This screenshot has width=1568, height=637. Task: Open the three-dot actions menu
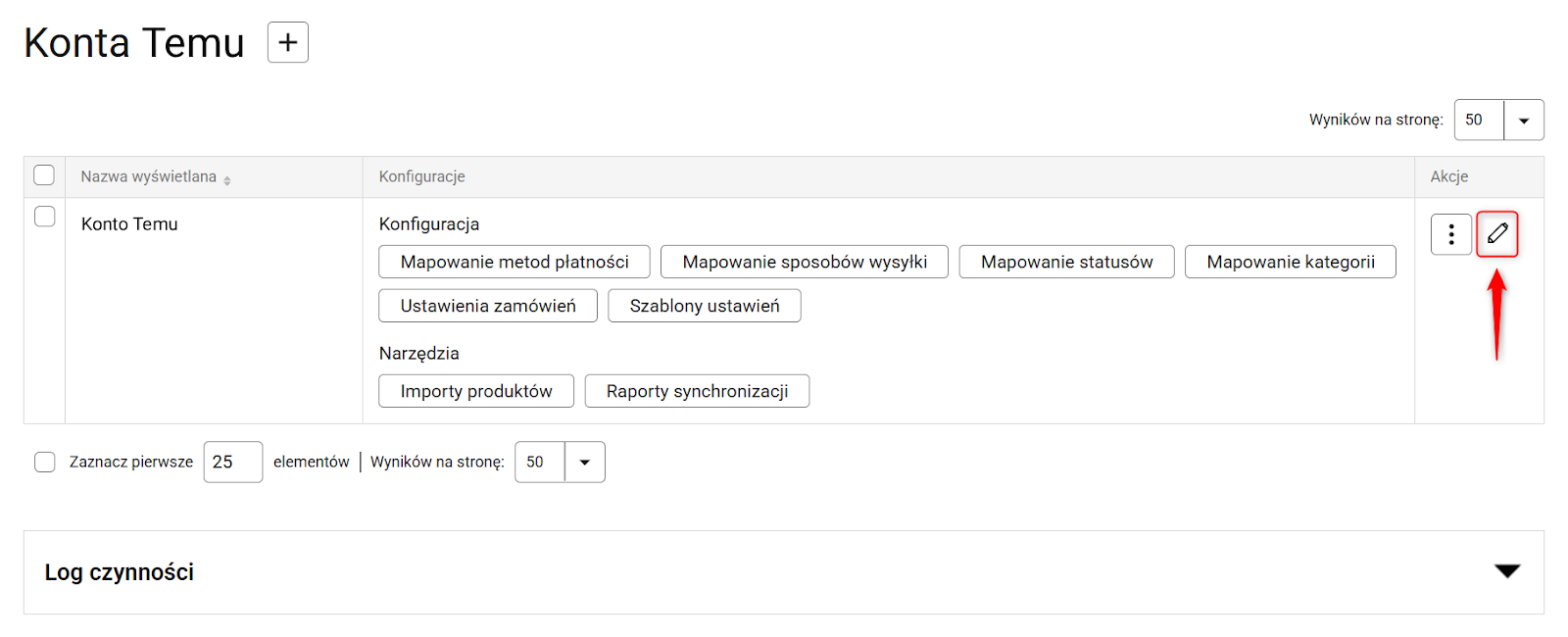1451,234
